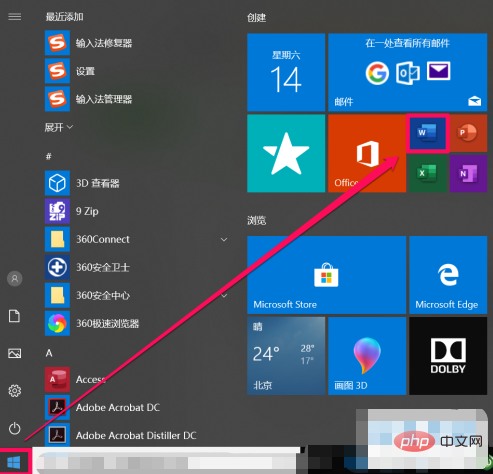Open the Windows Start button
The height and width of the screenshot is (474, 493).
tap(14, 462)
